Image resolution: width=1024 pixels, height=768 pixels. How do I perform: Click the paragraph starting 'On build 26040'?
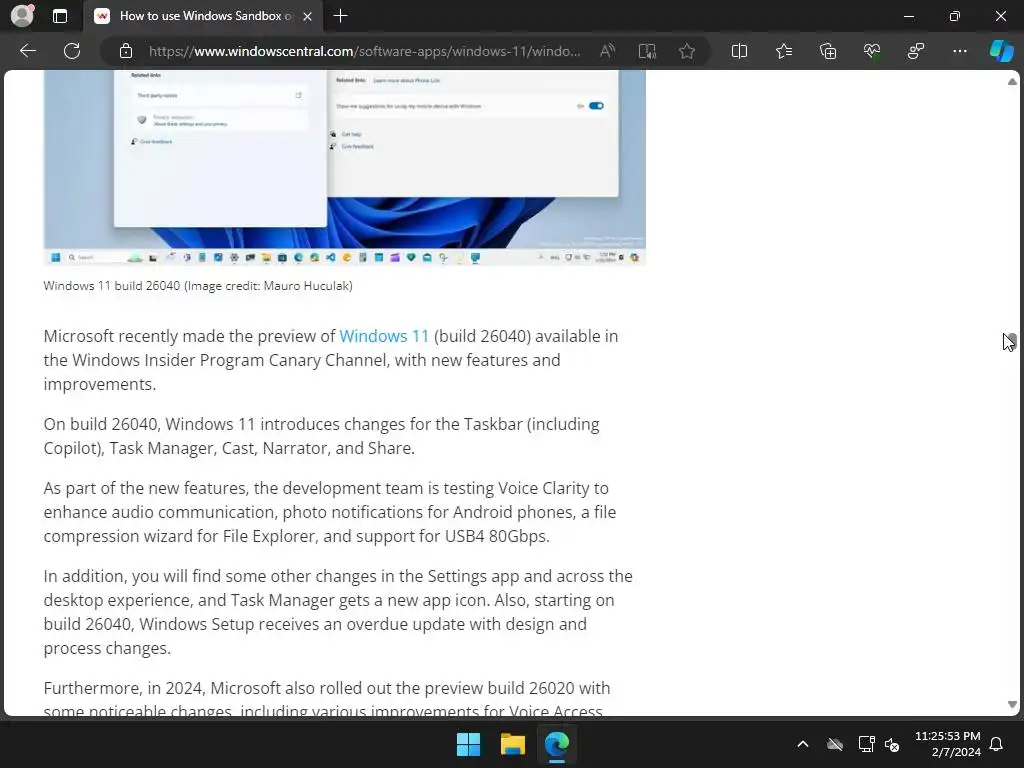322,436
